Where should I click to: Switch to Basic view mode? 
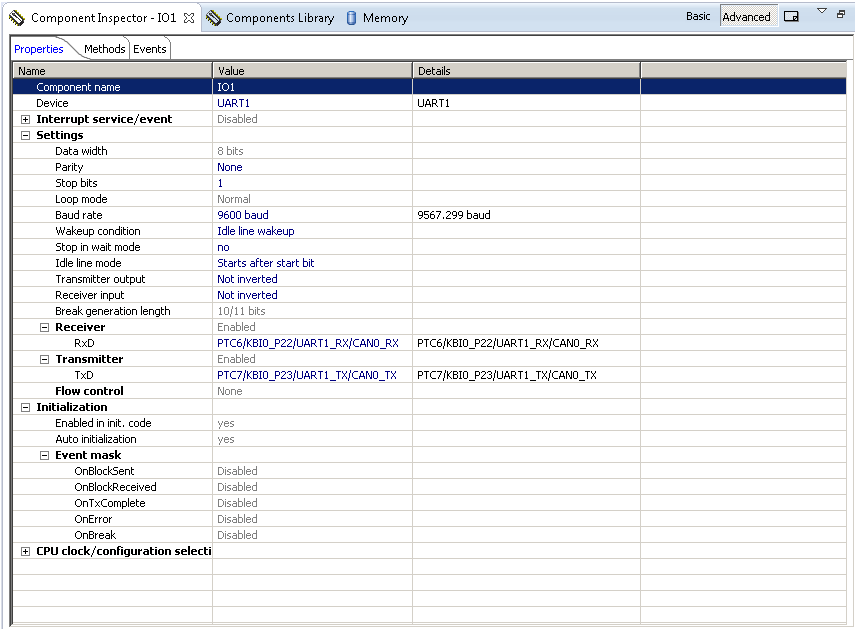pyautogui.click(x=698, y=16)
